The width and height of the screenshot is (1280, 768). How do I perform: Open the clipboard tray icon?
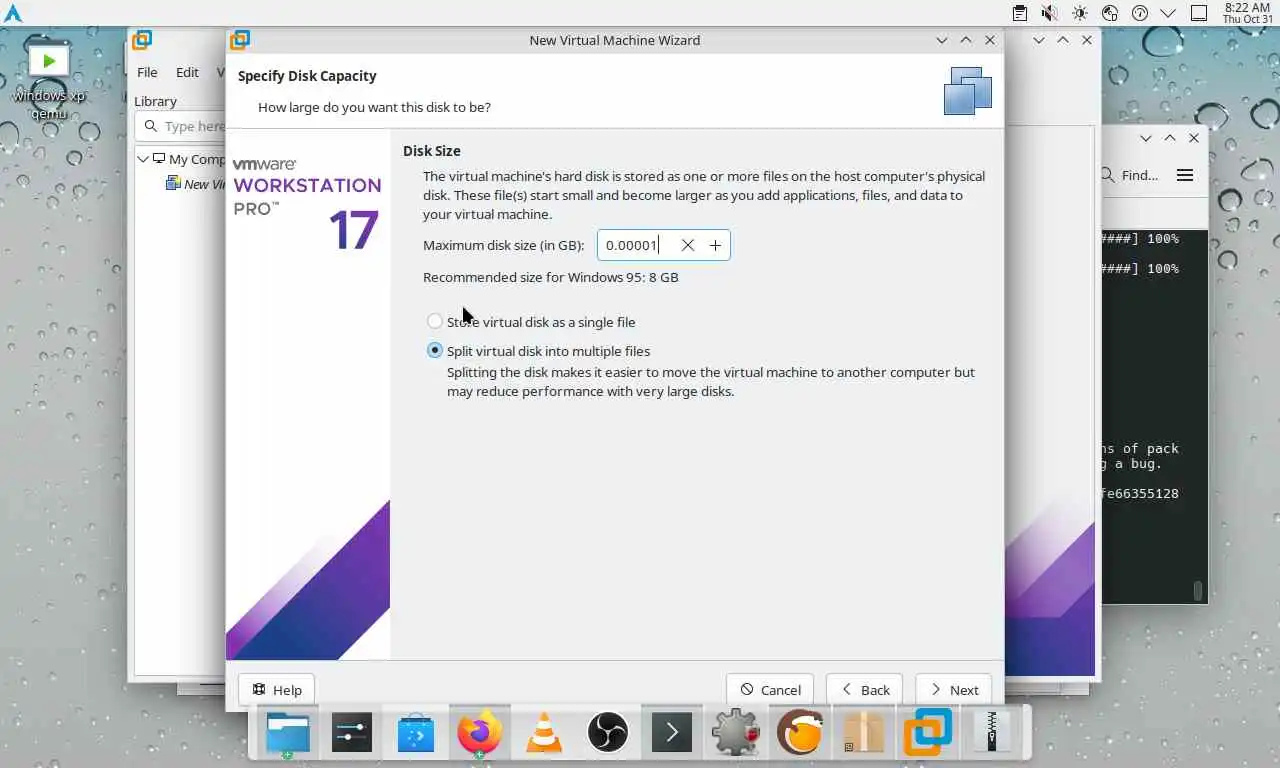[1019, 13]
